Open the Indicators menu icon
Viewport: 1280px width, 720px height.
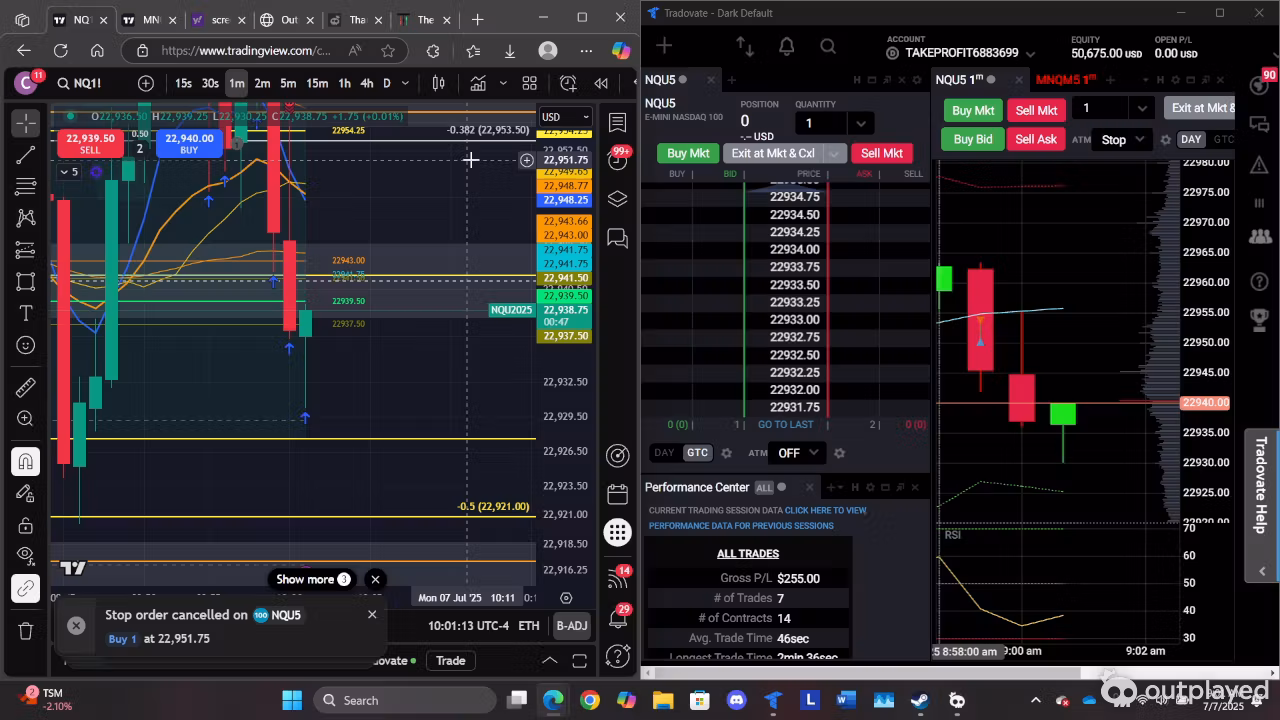[x=478, y=83]
